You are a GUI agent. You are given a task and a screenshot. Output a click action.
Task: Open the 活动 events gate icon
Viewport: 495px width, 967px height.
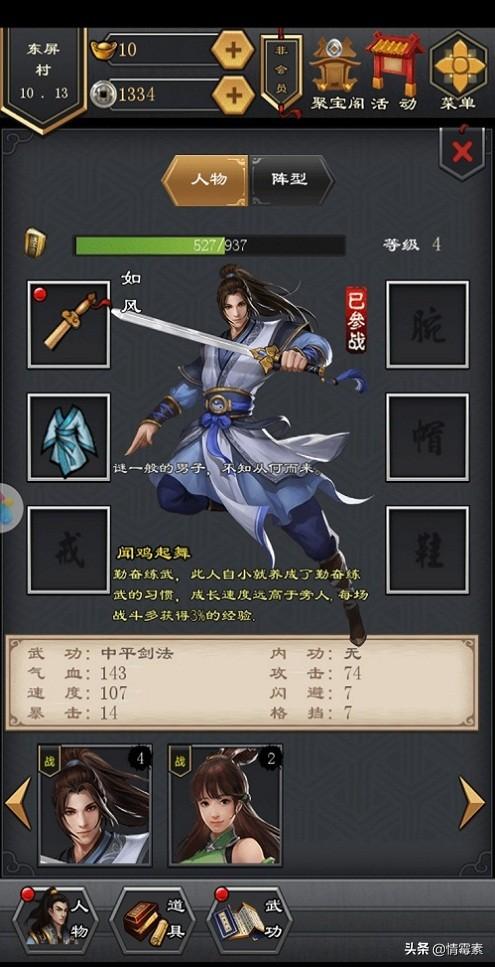point(393,72)
